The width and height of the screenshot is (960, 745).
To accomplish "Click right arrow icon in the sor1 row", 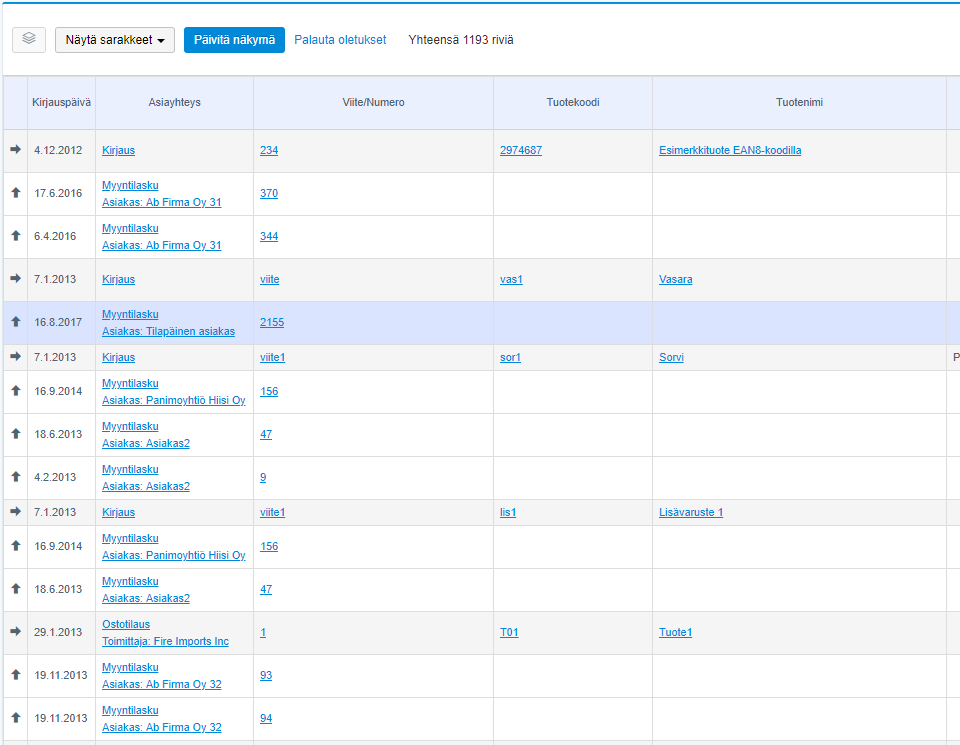I will point(16,356).
